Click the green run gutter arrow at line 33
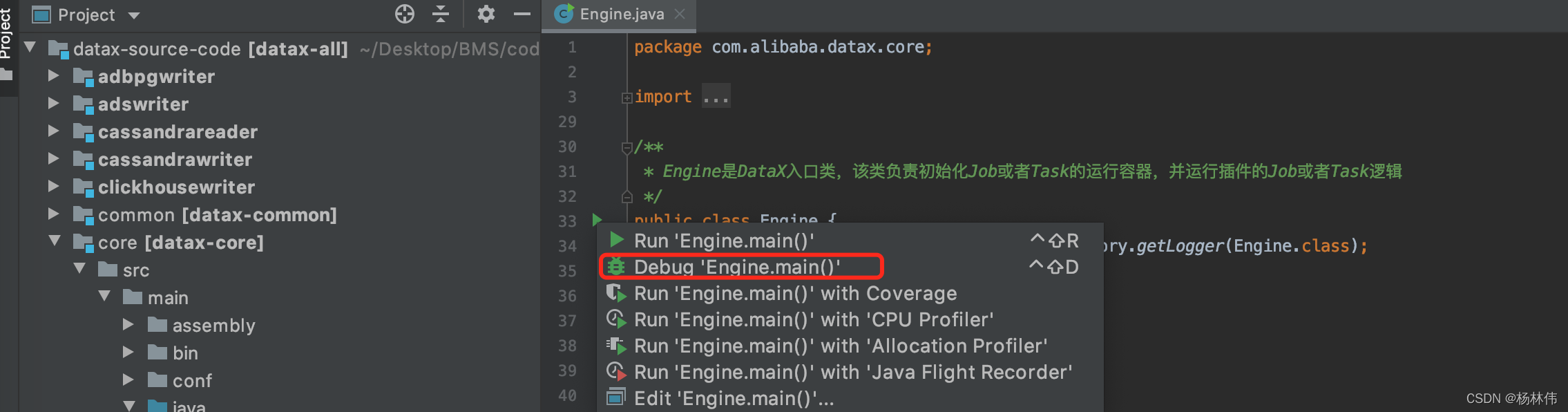The image size is (1568, 412). coord(597,220)
